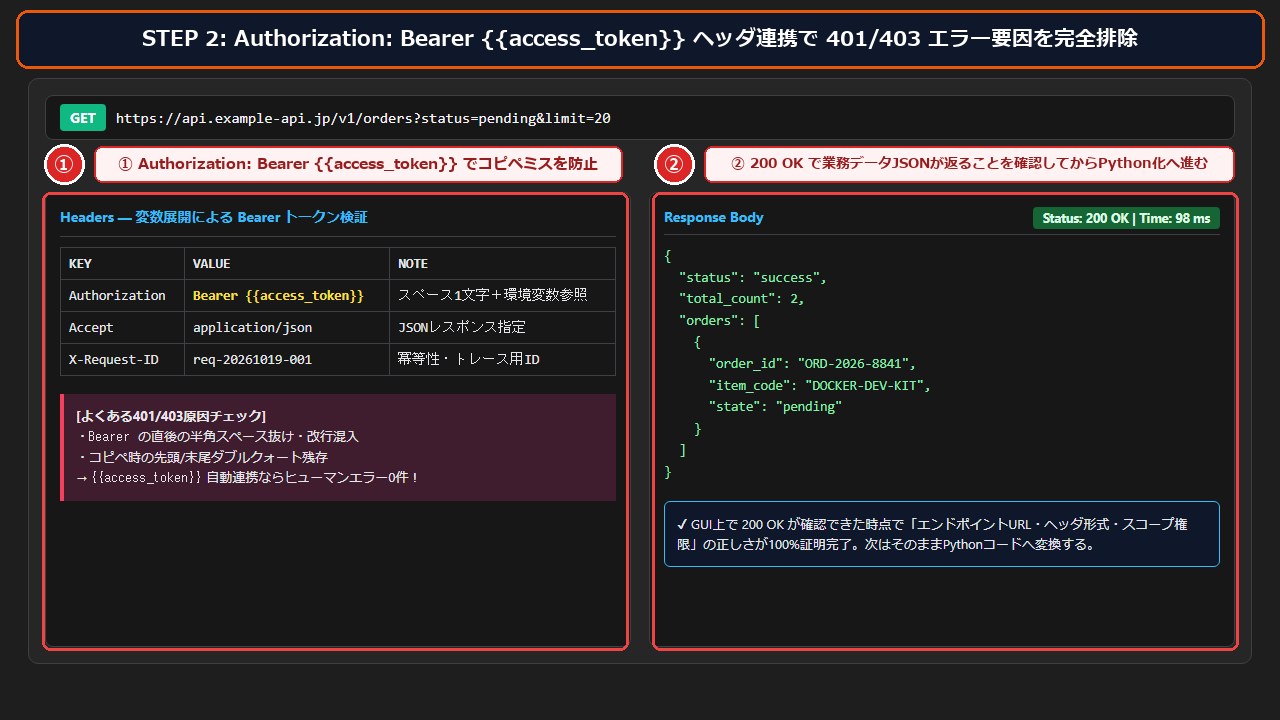
Task: Click the line 'ヒューマンエラー0件！'
Action: [x=248, y=478]
